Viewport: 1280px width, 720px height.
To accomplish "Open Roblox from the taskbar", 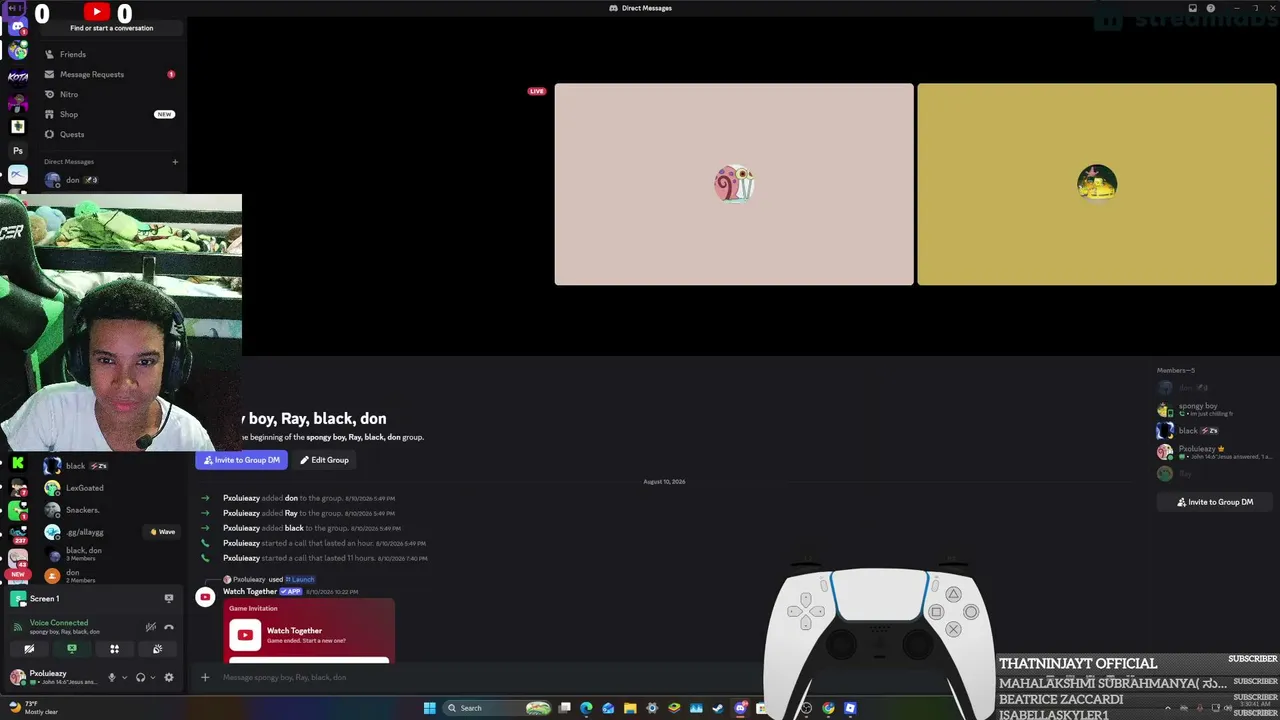I will click(850, 708).
